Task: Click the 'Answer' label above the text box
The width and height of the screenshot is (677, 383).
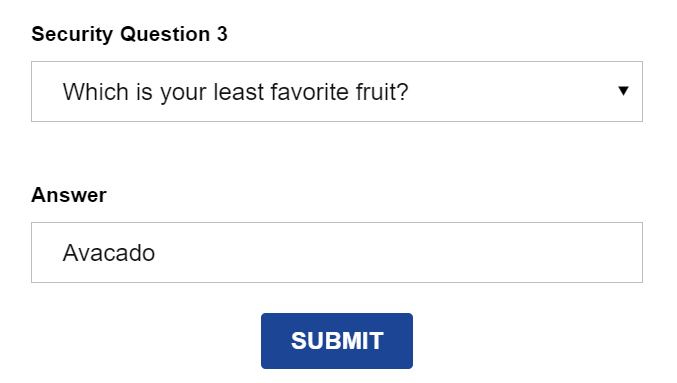Action: (x=69, y=195)
